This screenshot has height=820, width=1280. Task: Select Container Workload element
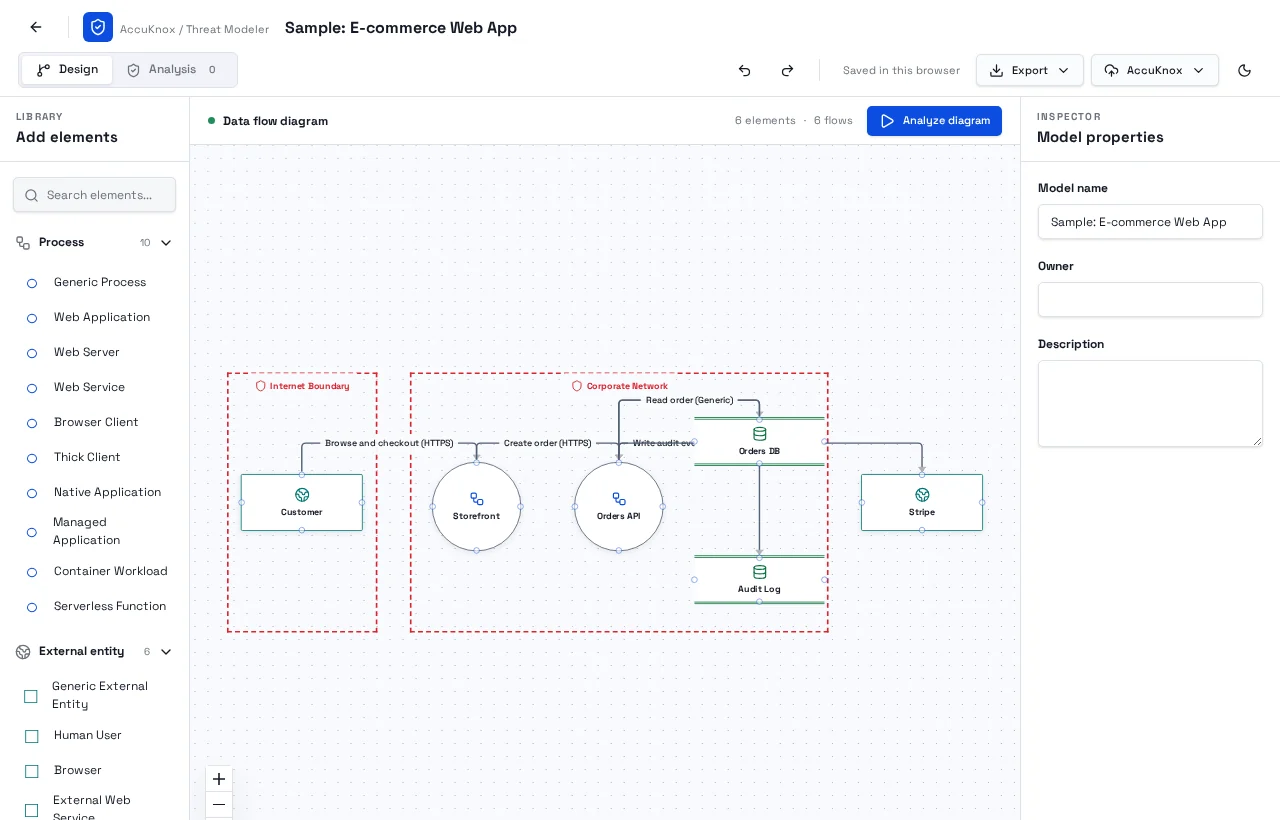pyautogui.click(x=95, y=572)
